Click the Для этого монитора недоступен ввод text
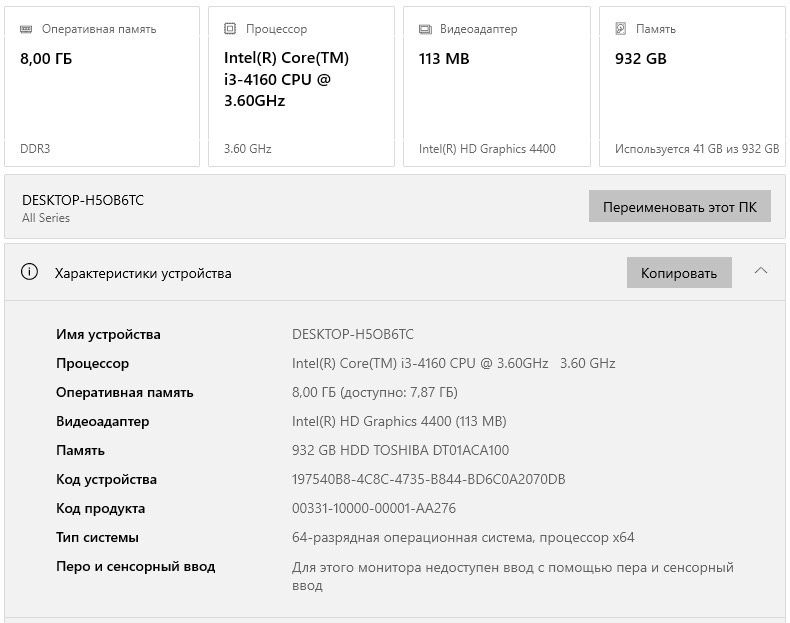 click(512, 576)
